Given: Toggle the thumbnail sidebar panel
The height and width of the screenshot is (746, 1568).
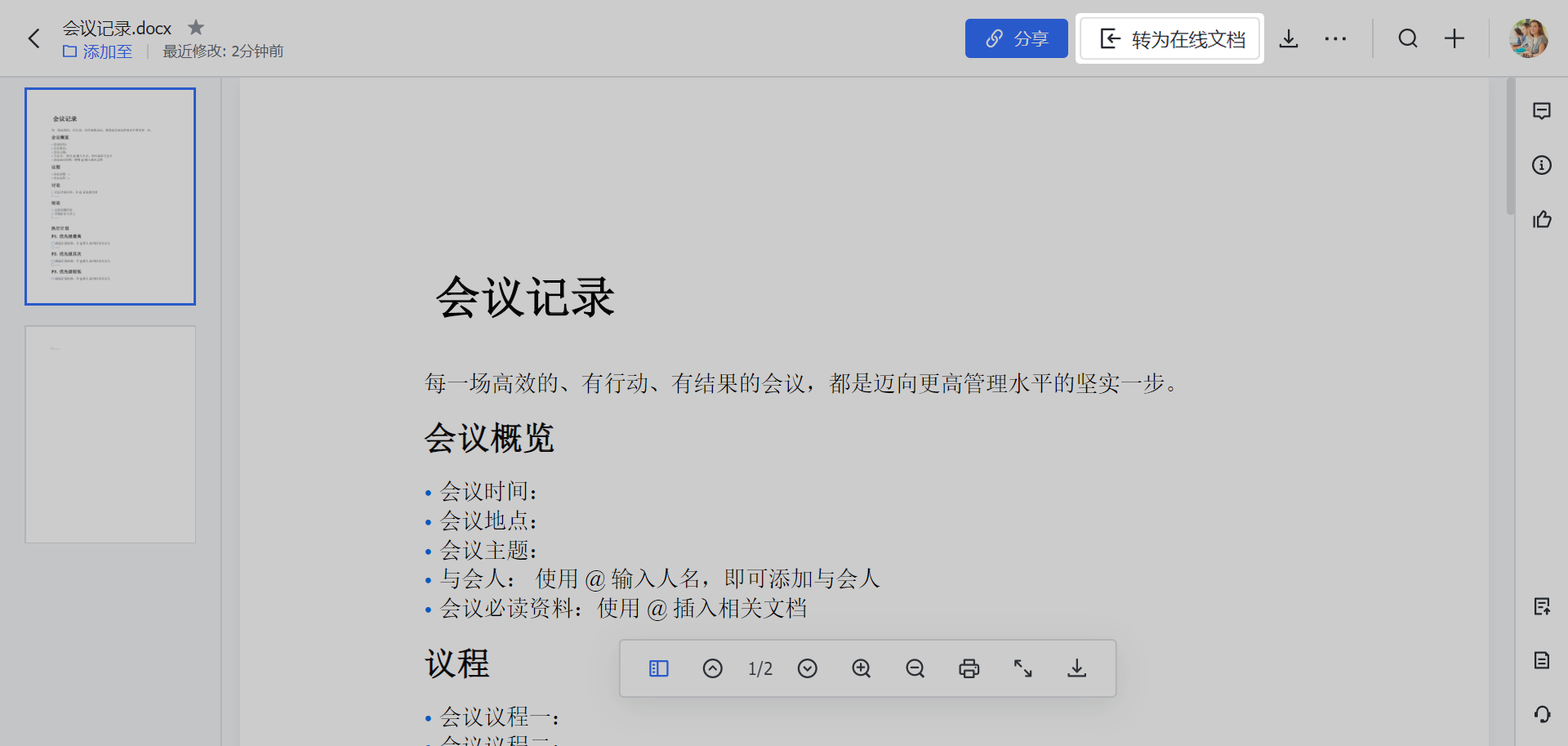Looking at the screenshot, I should coord(658,668).
